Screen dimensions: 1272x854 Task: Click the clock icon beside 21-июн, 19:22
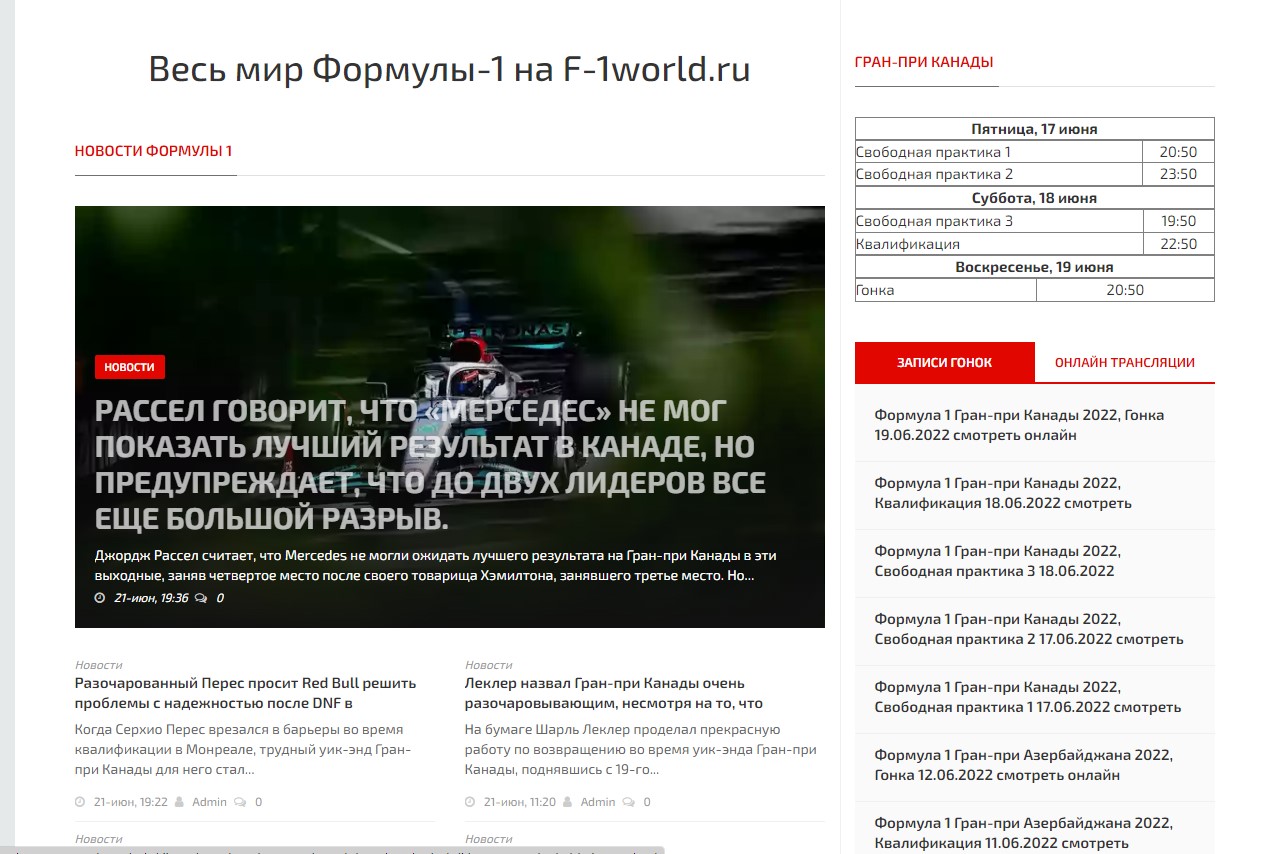point(80,802)
